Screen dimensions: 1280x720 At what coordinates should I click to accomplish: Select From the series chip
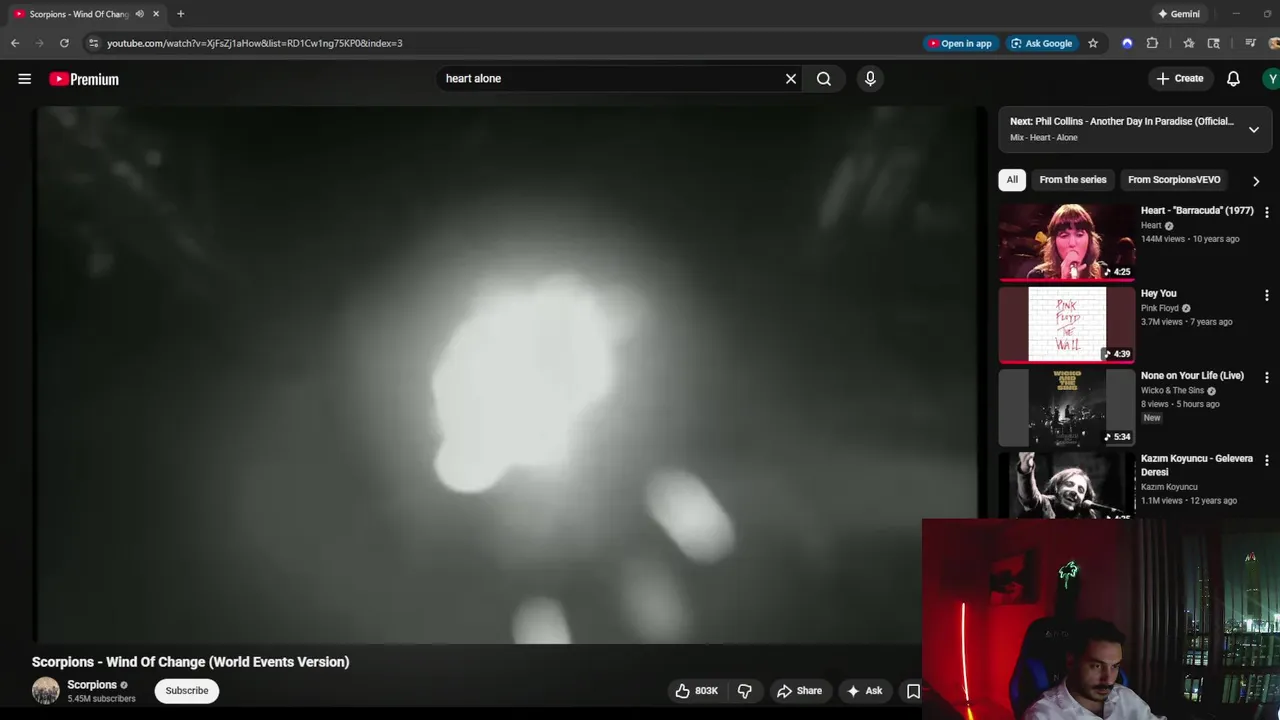1073,180
